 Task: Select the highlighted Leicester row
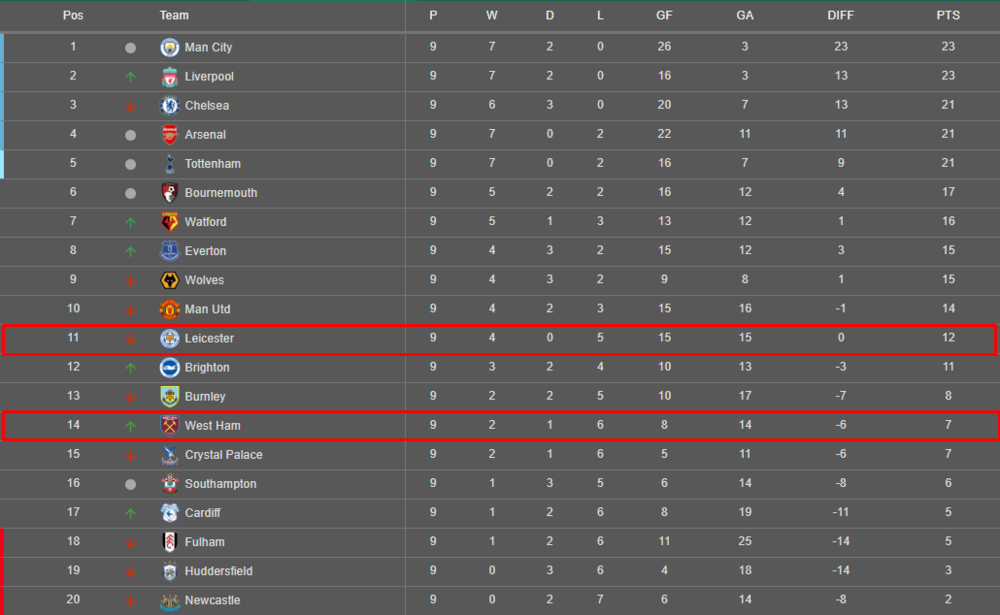[x=499, y=339]
